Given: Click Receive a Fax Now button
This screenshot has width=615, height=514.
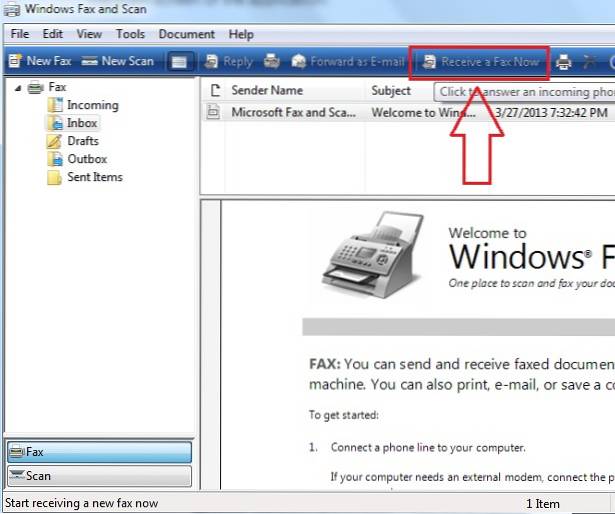Looking at the screenshot, I should pos(480,62).
